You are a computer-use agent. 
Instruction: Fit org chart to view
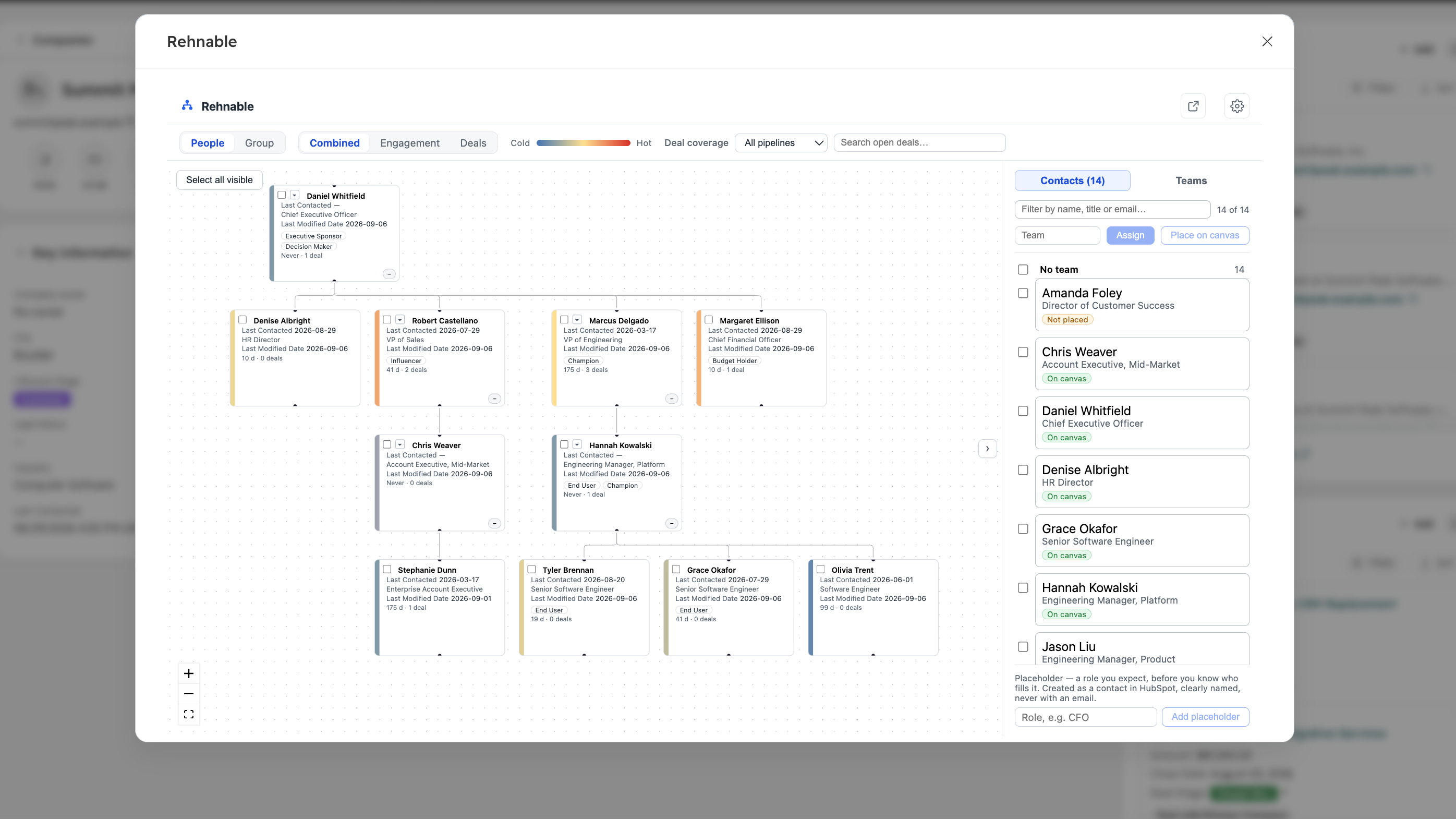click(189, 714)
